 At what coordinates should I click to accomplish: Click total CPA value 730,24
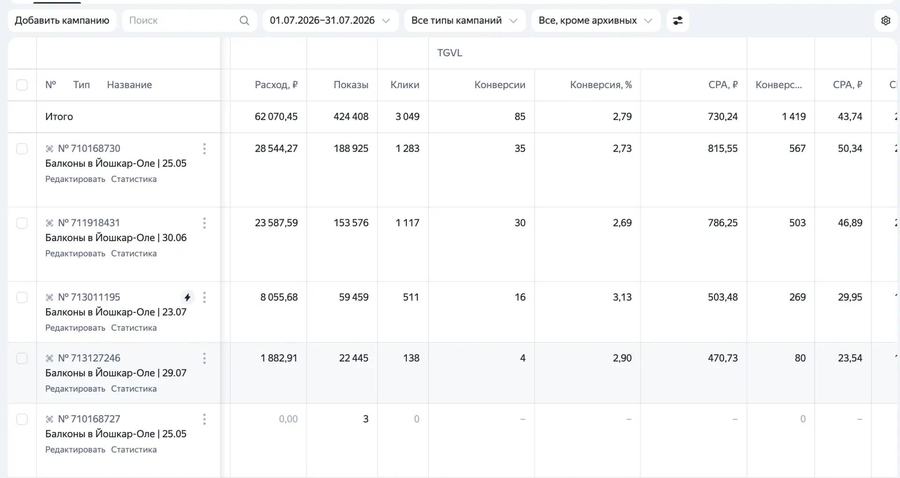pyautogui.click(x=723, y=116)
